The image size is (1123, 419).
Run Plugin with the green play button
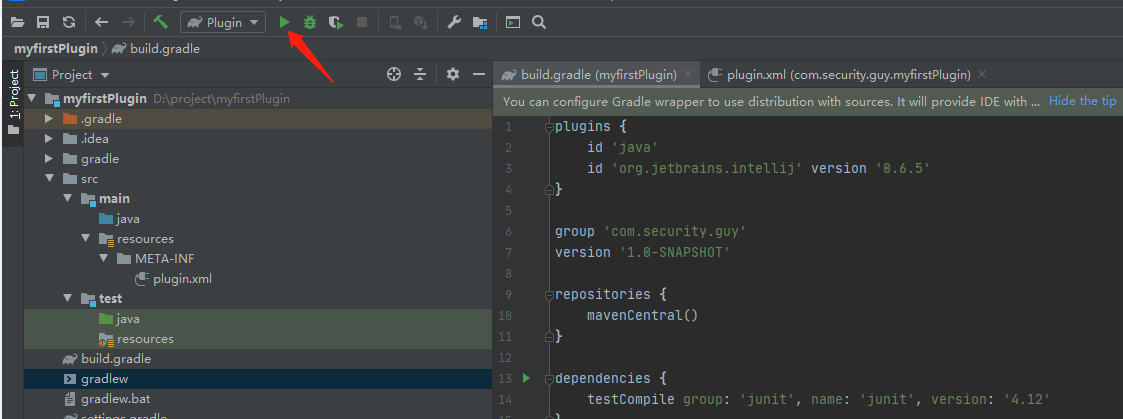[x=284, y=23]
